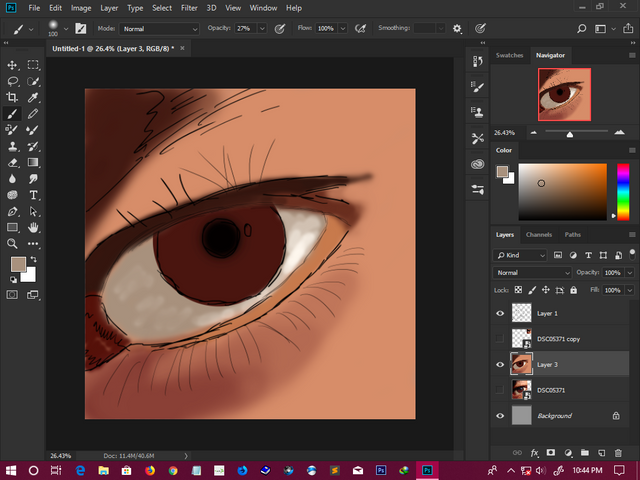Pick the Eyedropper tool

[x=33, y=97]
